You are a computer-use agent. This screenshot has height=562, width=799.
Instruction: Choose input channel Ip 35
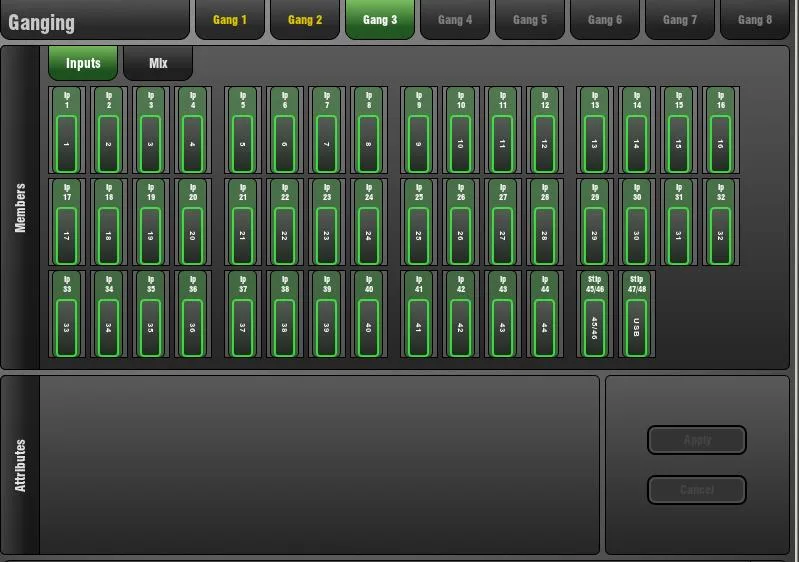pyautogui.click(x=151, y=314)
